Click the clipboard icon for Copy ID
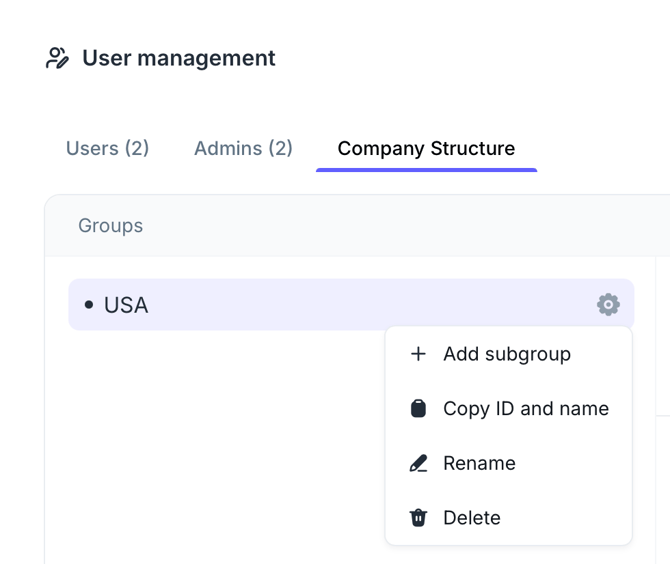 pos(418,408)
